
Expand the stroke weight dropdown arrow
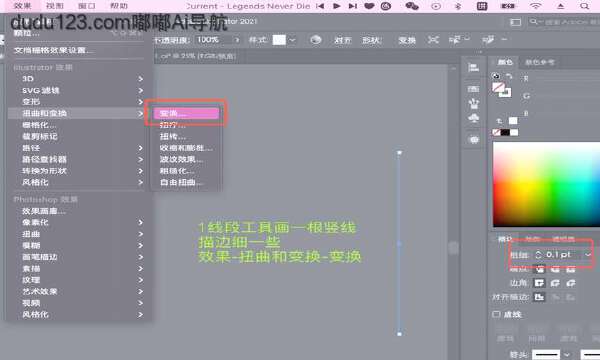[x=588, y=254]
